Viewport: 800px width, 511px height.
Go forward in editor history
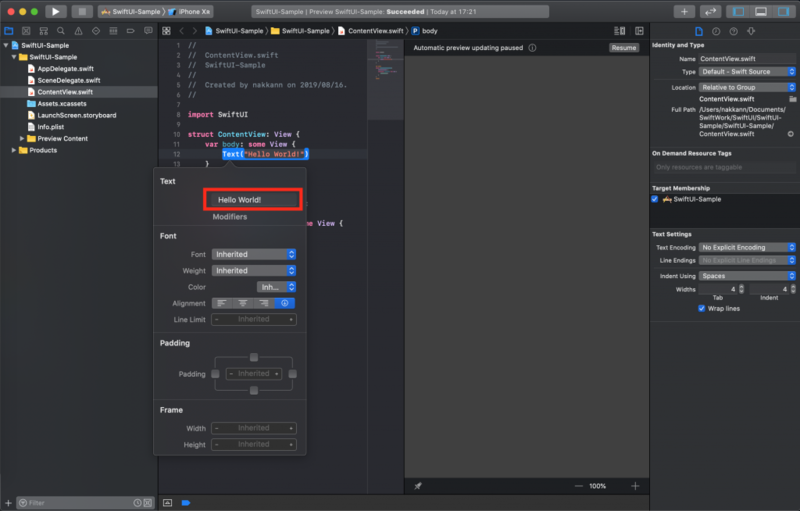194,31
